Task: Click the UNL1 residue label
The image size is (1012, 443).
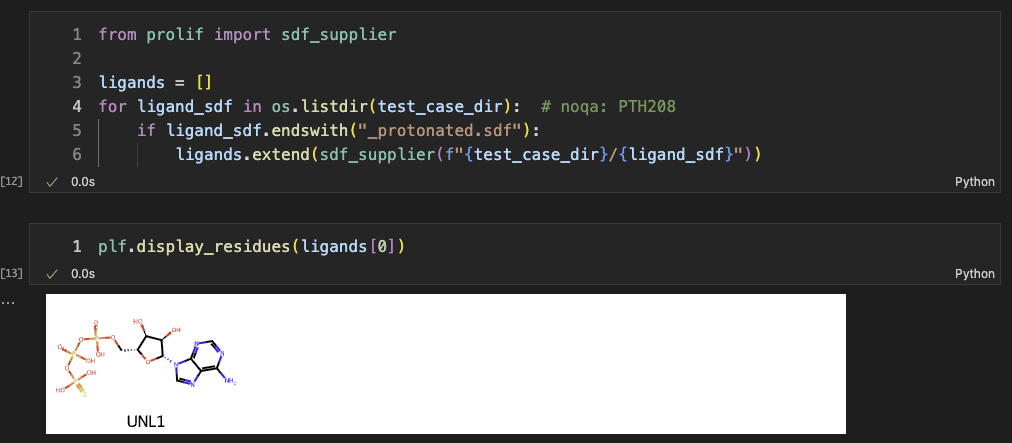Action: pyautogui.click(x=146, y=422)
